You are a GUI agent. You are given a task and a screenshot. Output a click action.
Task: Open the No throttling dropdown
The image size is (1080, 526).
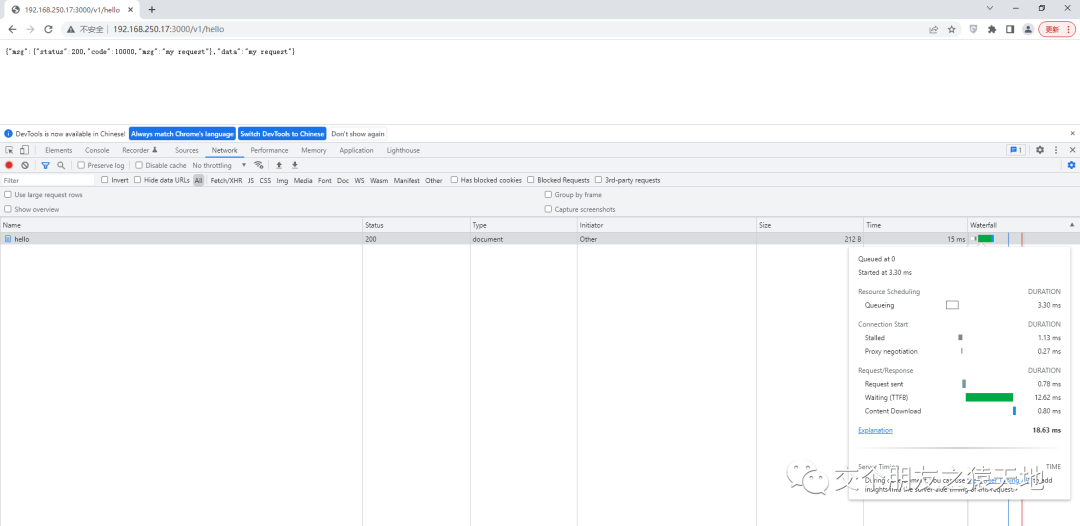click(219, 165)
